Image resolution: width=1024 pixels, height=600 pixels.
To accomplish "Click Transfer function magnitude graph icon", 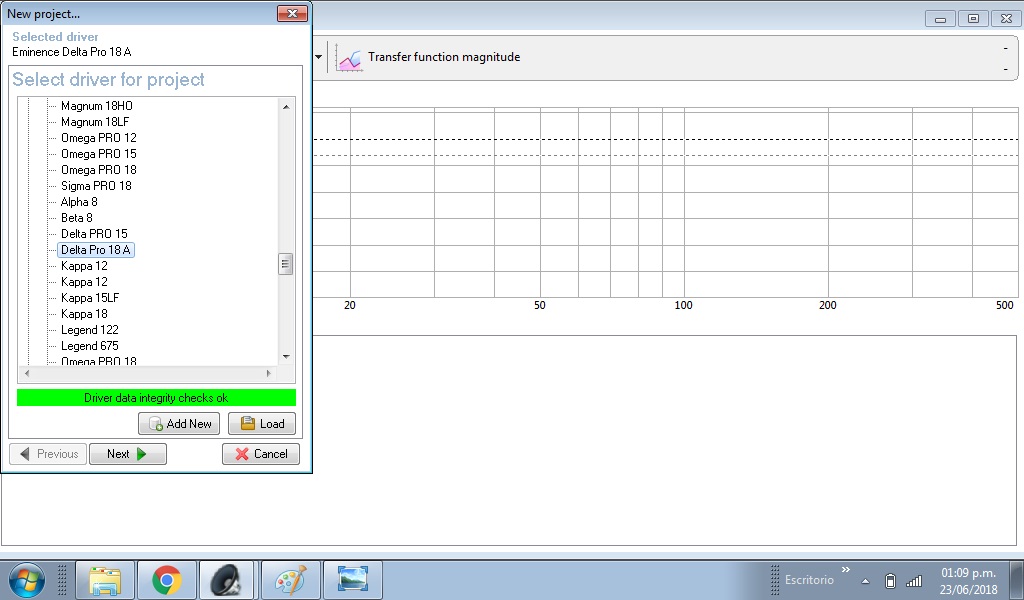I will coord(349,59).
